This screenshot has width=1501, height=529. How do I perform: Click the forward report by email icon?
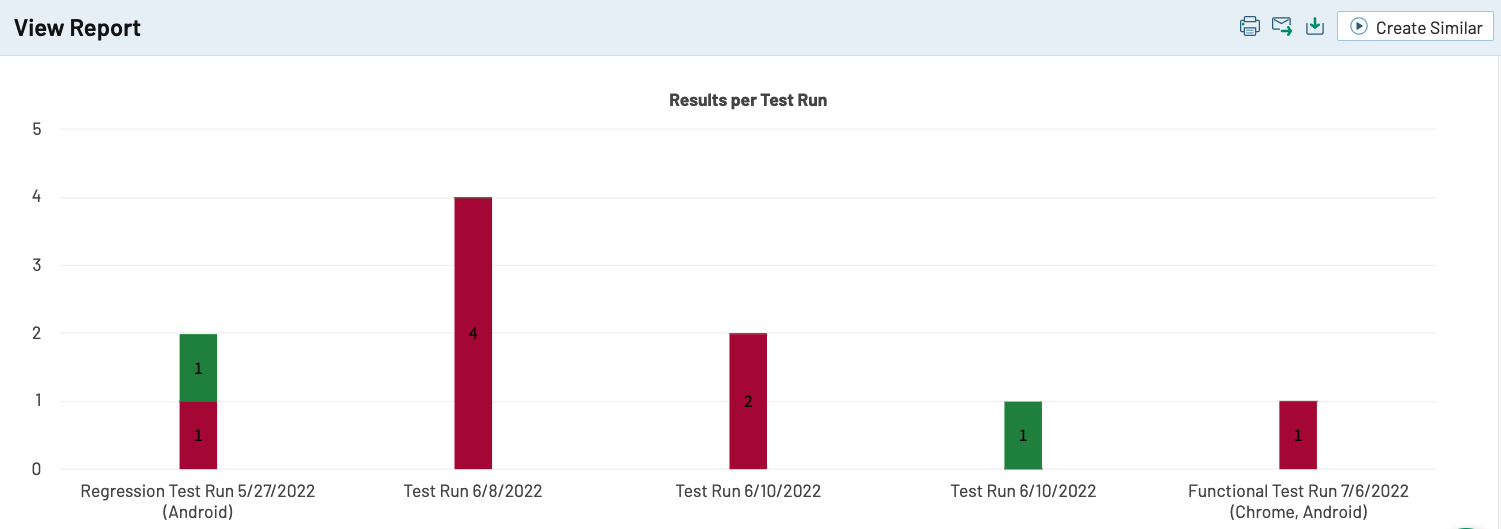1282,27
